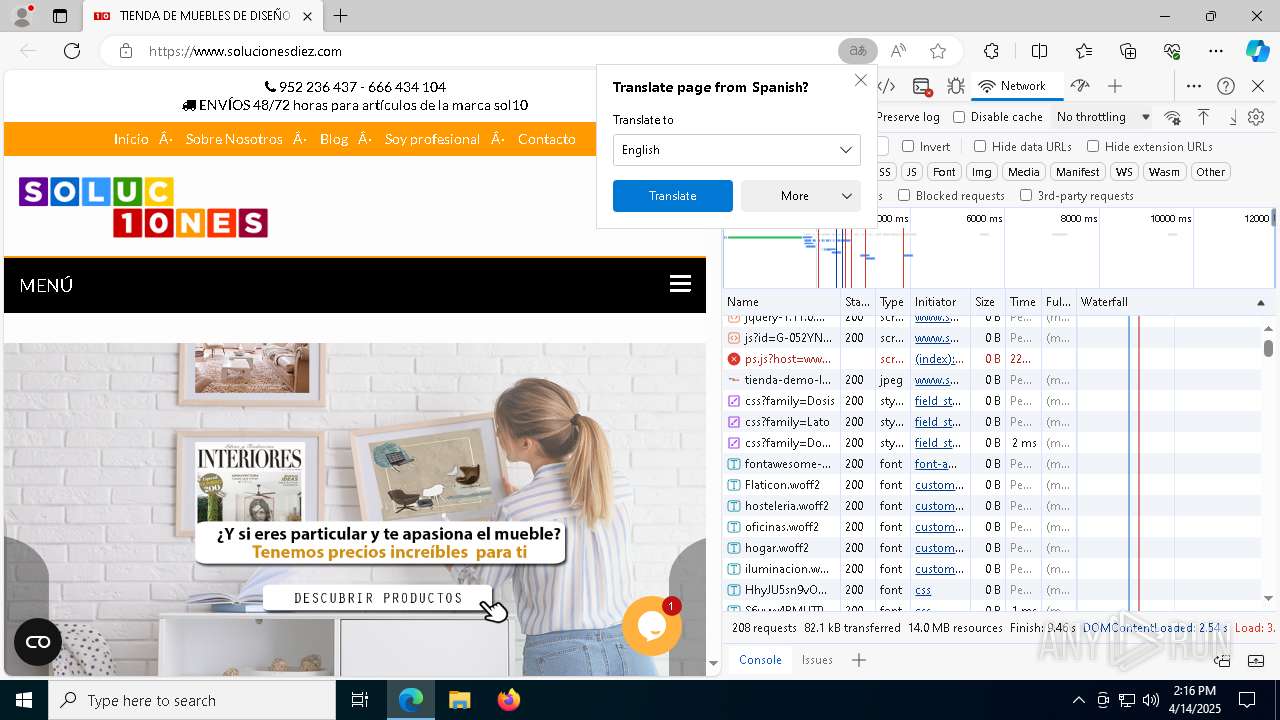Undock console drawer icon at bottom right
Viewport: 1280px width, 720px height.
[x=1222, y=660]
